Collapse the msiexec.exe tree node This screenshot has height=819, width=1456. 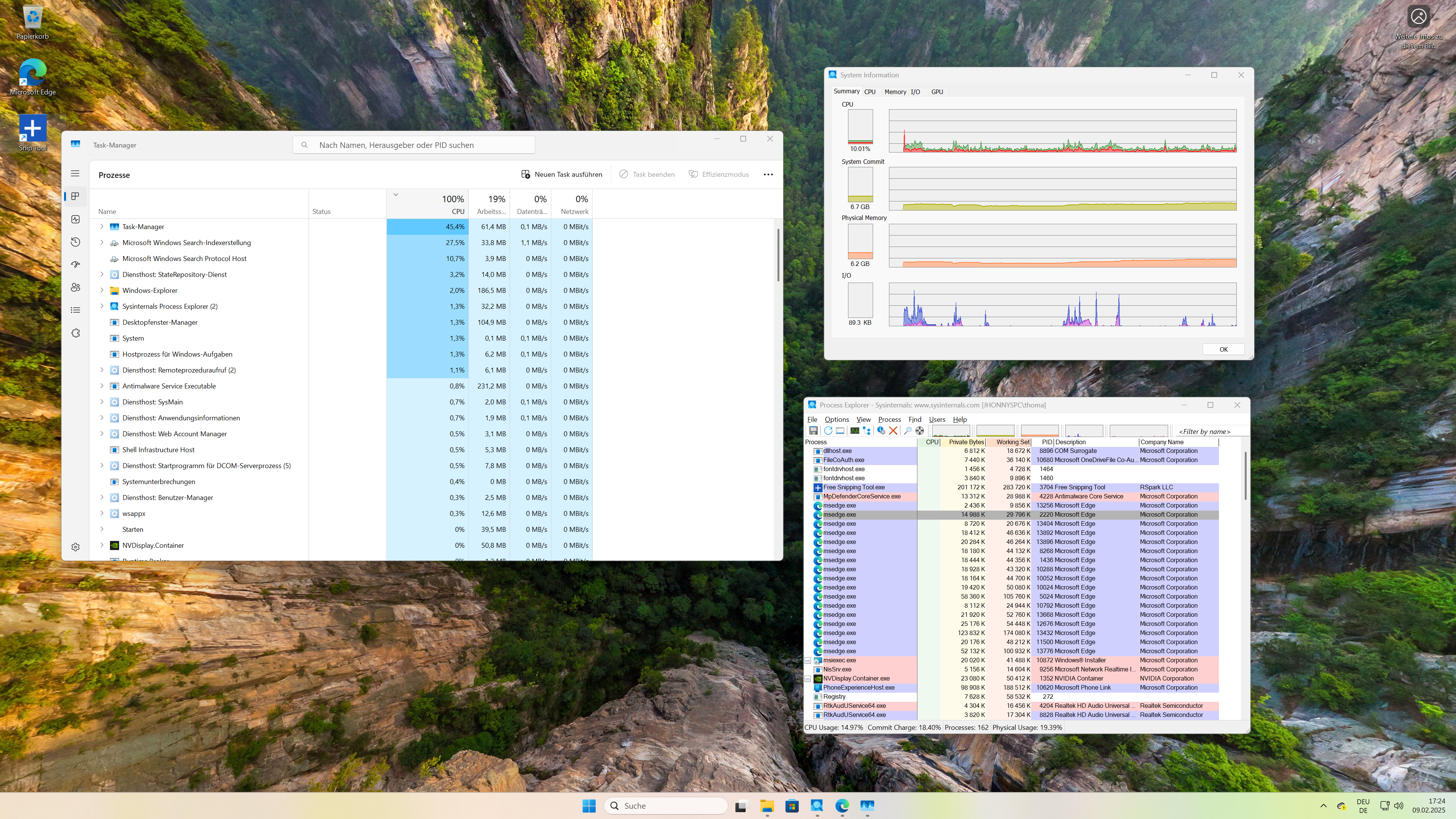[x=808, y=660]
